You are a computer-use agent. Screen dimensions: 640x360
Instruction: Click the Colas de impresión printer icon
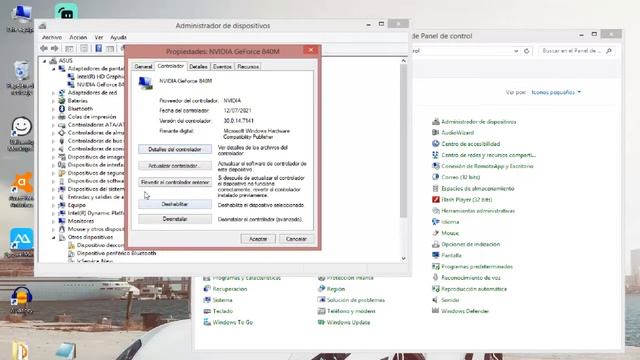pos(62,117)
